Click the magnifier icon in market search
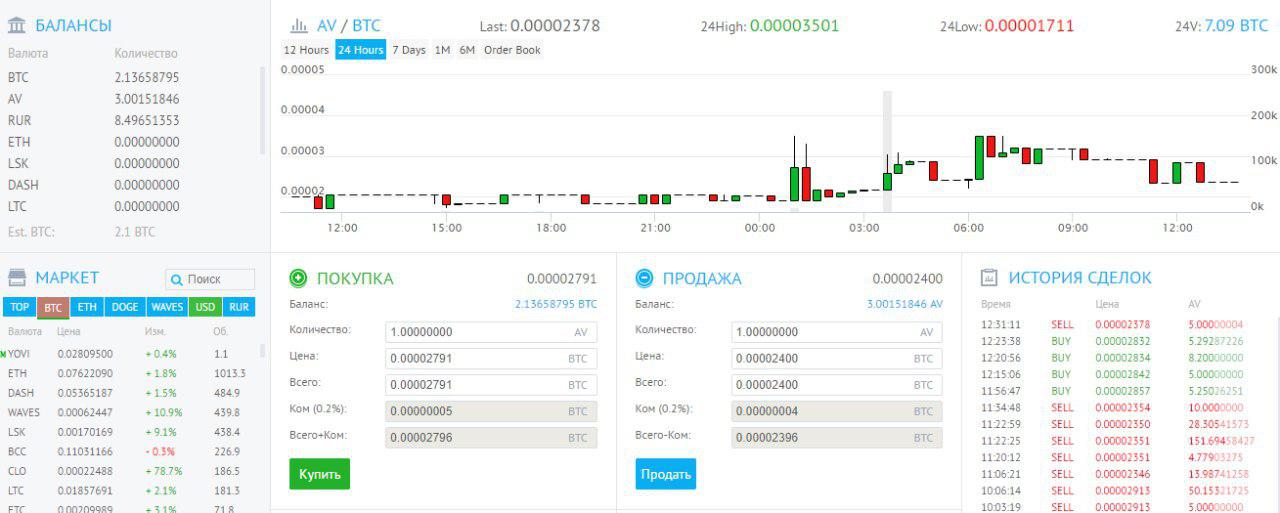The height and width of the screenshot is (513, 1280). point(176,280)
